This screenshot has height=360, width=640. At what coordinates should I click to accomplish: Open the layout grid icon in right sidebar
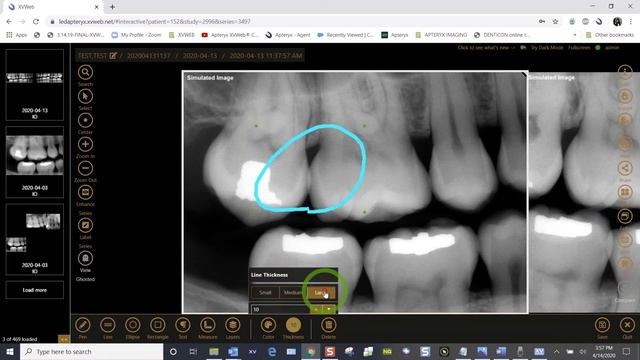(x=625, y=192)
